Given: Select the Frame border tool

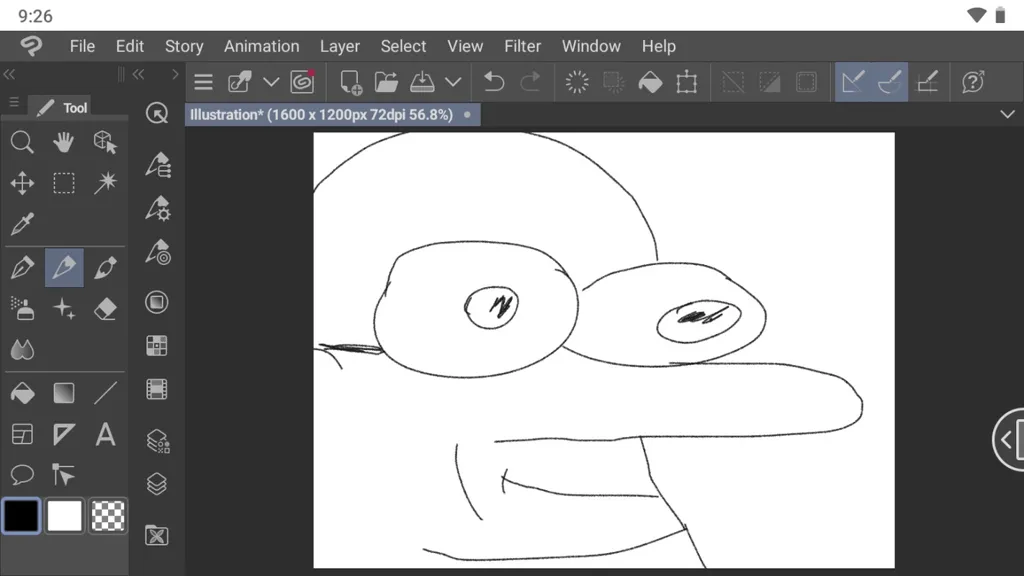Looking at the screenshot, I should (22, 434).
